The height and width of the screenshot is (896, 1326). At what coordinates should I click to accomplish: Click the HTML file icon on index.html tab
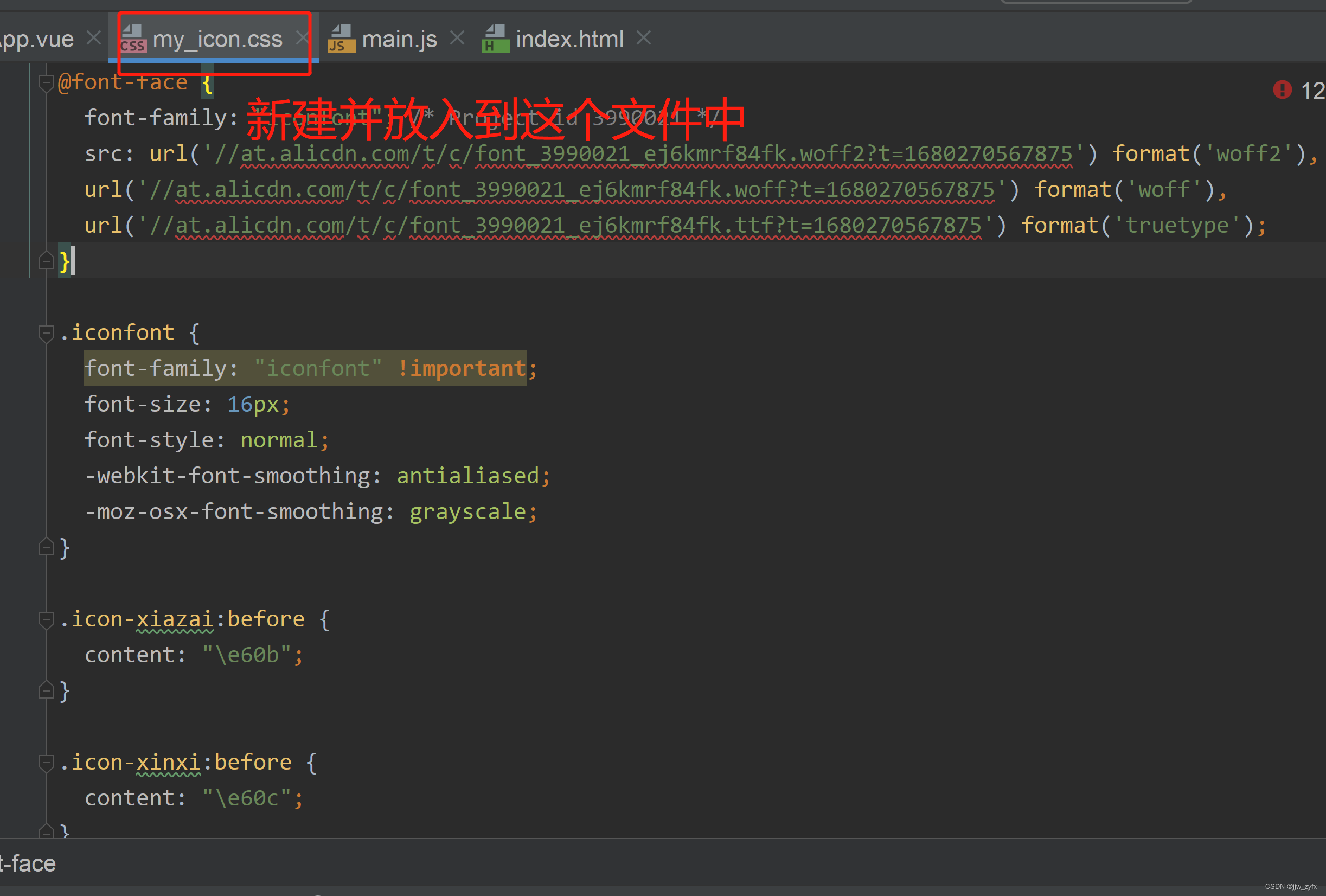coord(495,39)
